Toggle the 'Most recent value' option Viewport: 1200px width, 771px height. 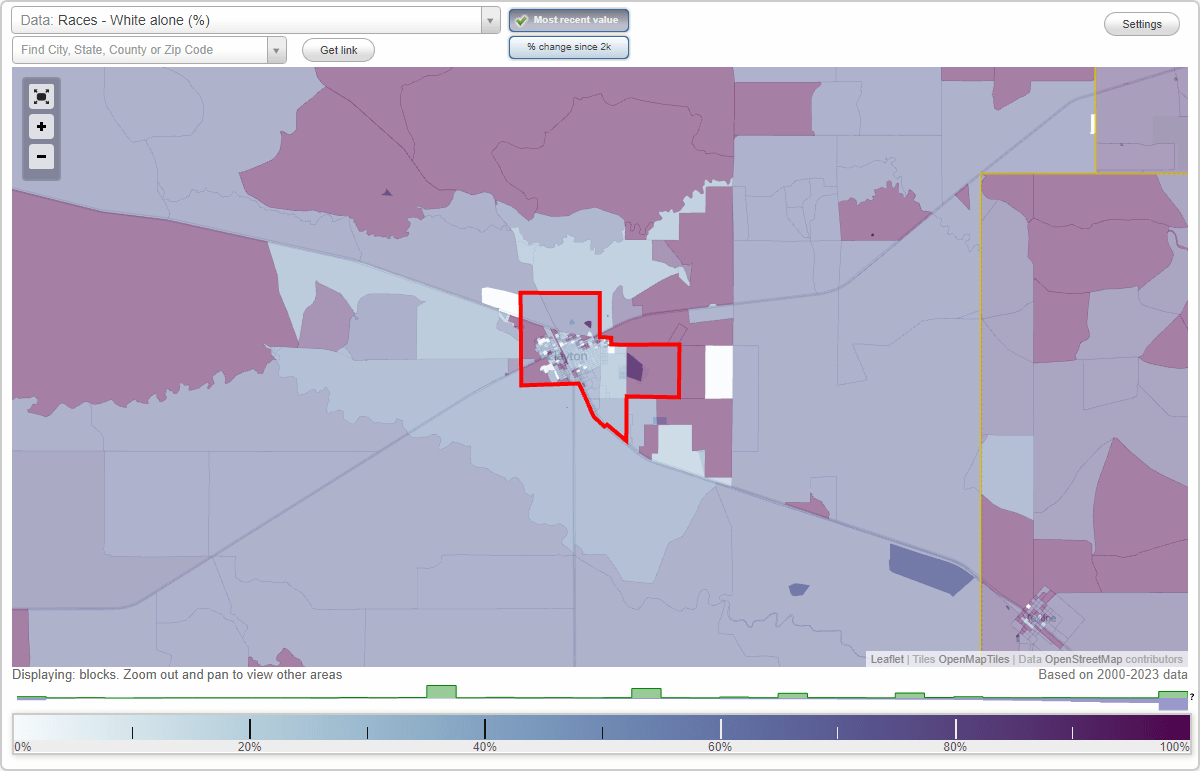click(x=568, y=19)
